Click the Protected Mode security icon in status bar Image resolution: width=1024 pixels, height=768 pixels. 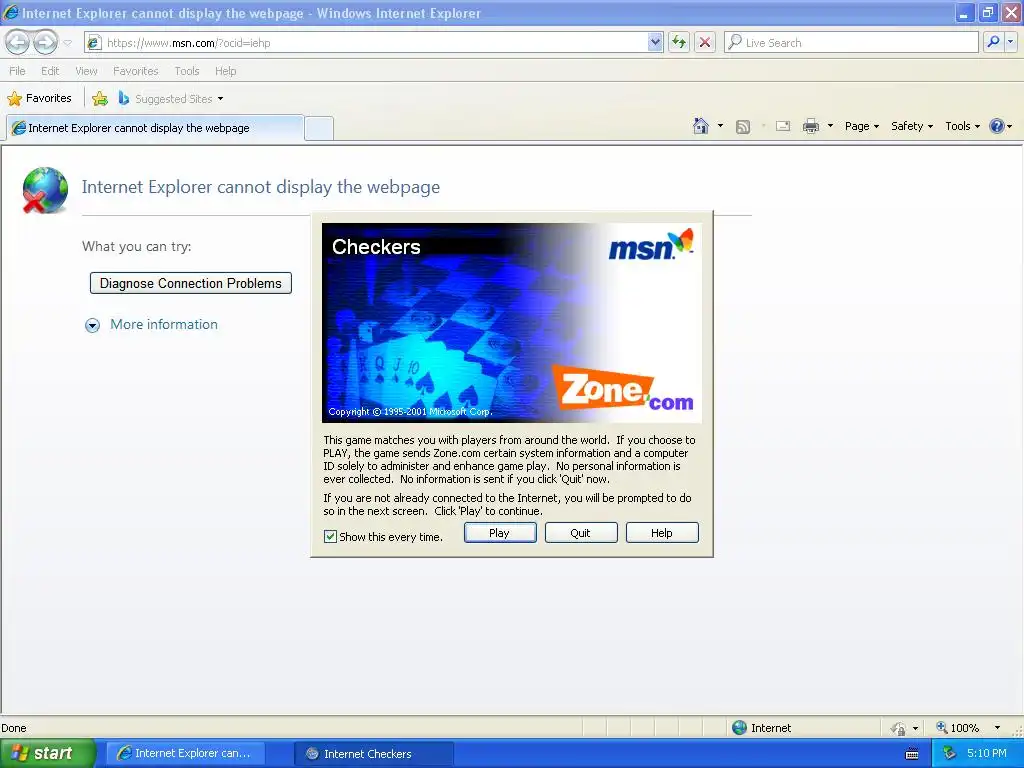coord(899,728)
